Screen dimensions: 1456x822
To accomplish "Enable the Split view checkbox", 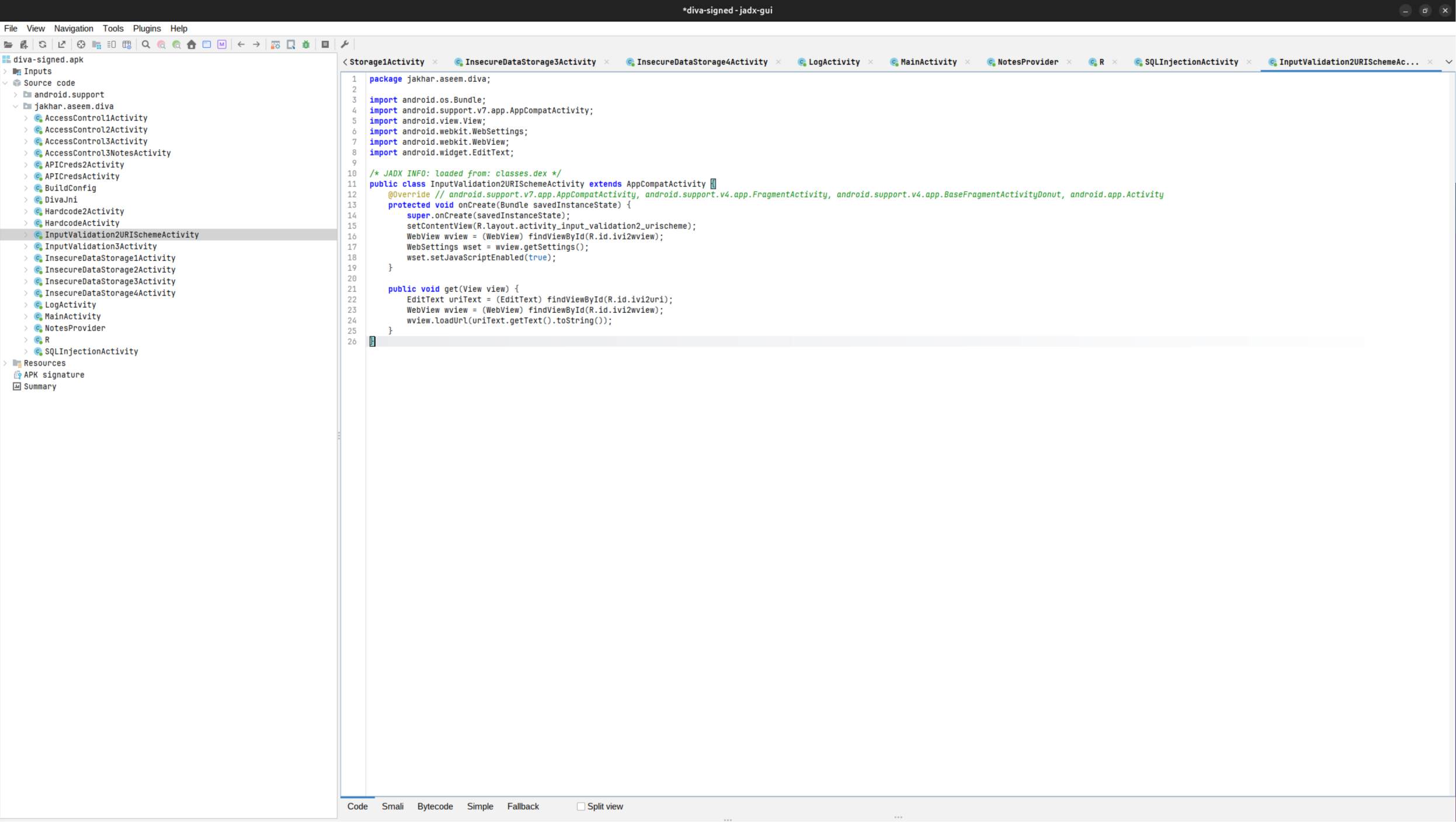I will click(x=581, y=806).
